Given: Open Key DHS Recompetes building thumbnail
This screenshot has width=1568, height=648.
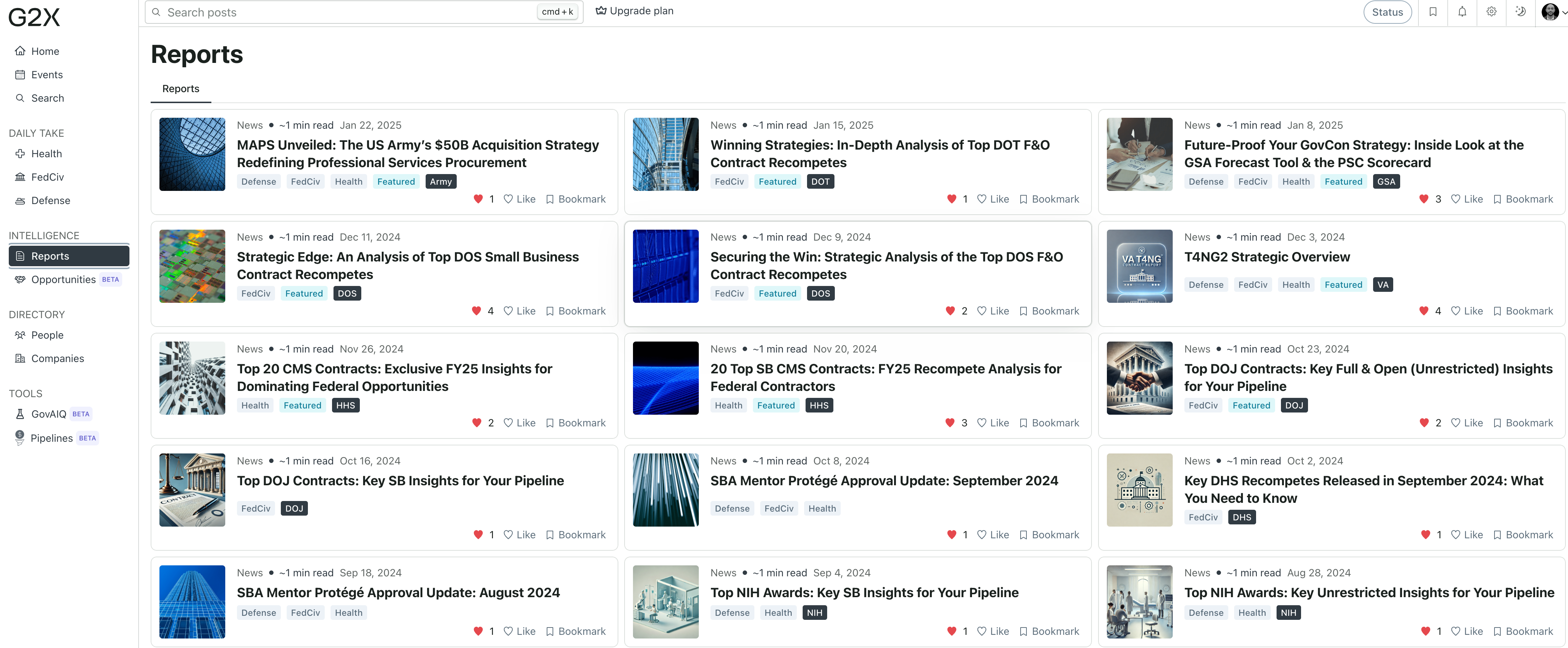Looking at the screenshot, I should coord(1139,490).
